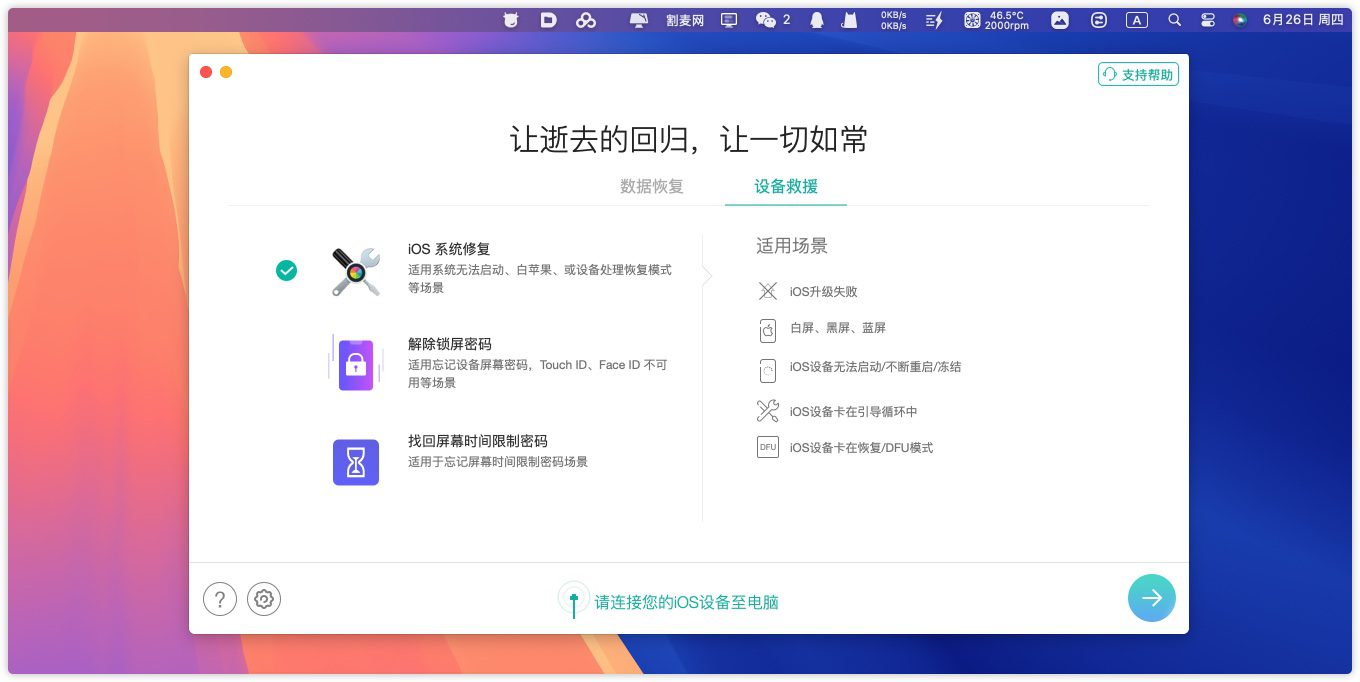Open WeChat icon in the menu bar
This screenshot has width=1360, height=682.
(x=766, y=20)
